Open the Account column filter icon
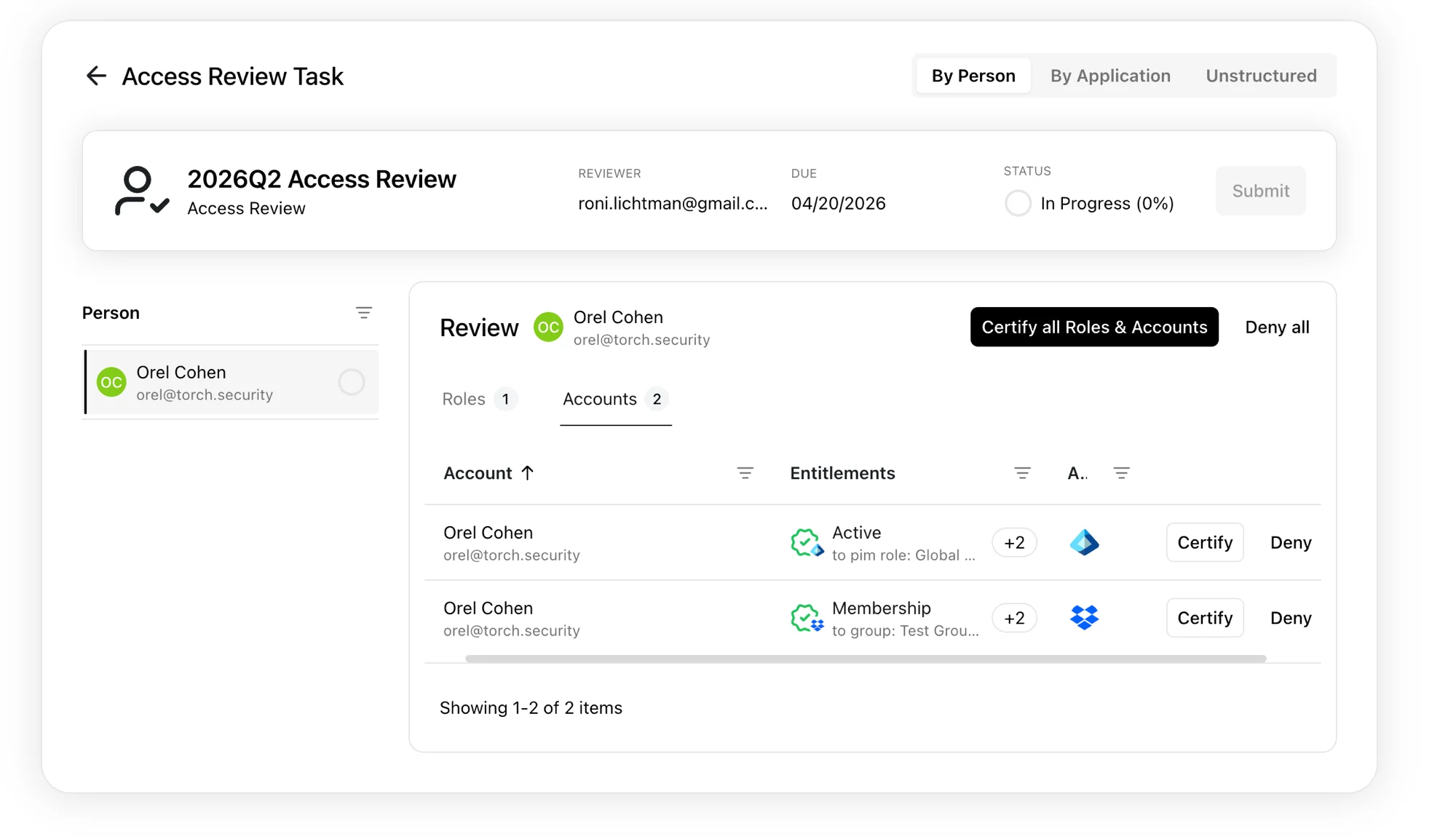Screen dimensions: 1456x837 (745, 473)
